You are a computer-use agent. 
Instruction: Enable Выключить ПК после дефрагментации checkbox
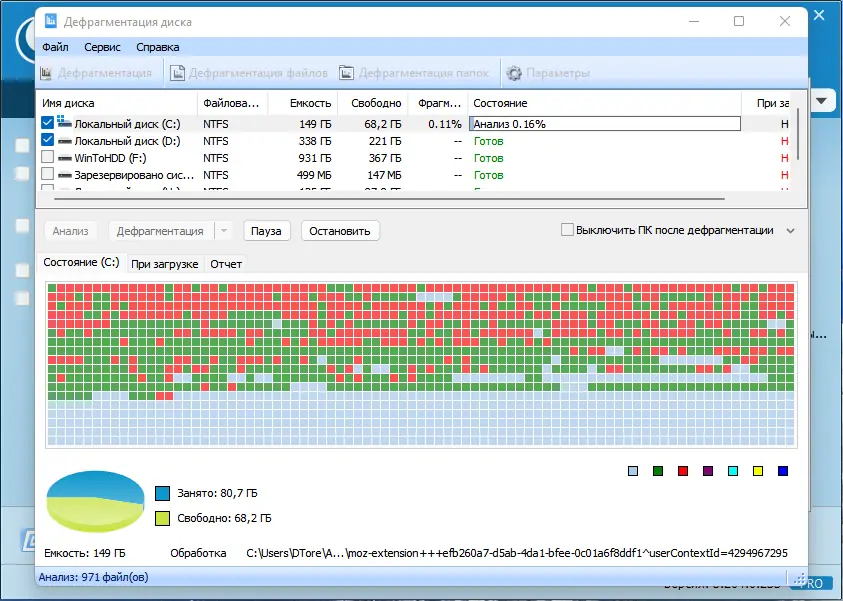coord(567,230)
